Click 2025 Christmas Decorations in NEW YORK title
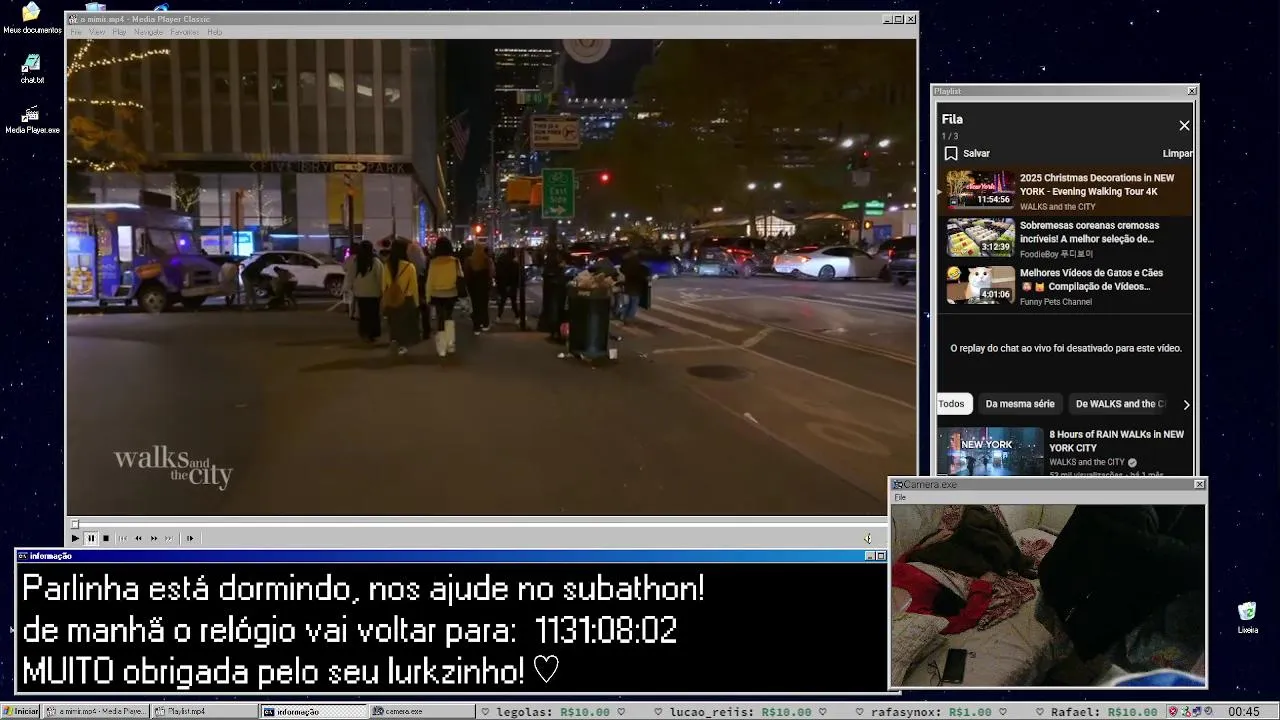 point(1097,184)
